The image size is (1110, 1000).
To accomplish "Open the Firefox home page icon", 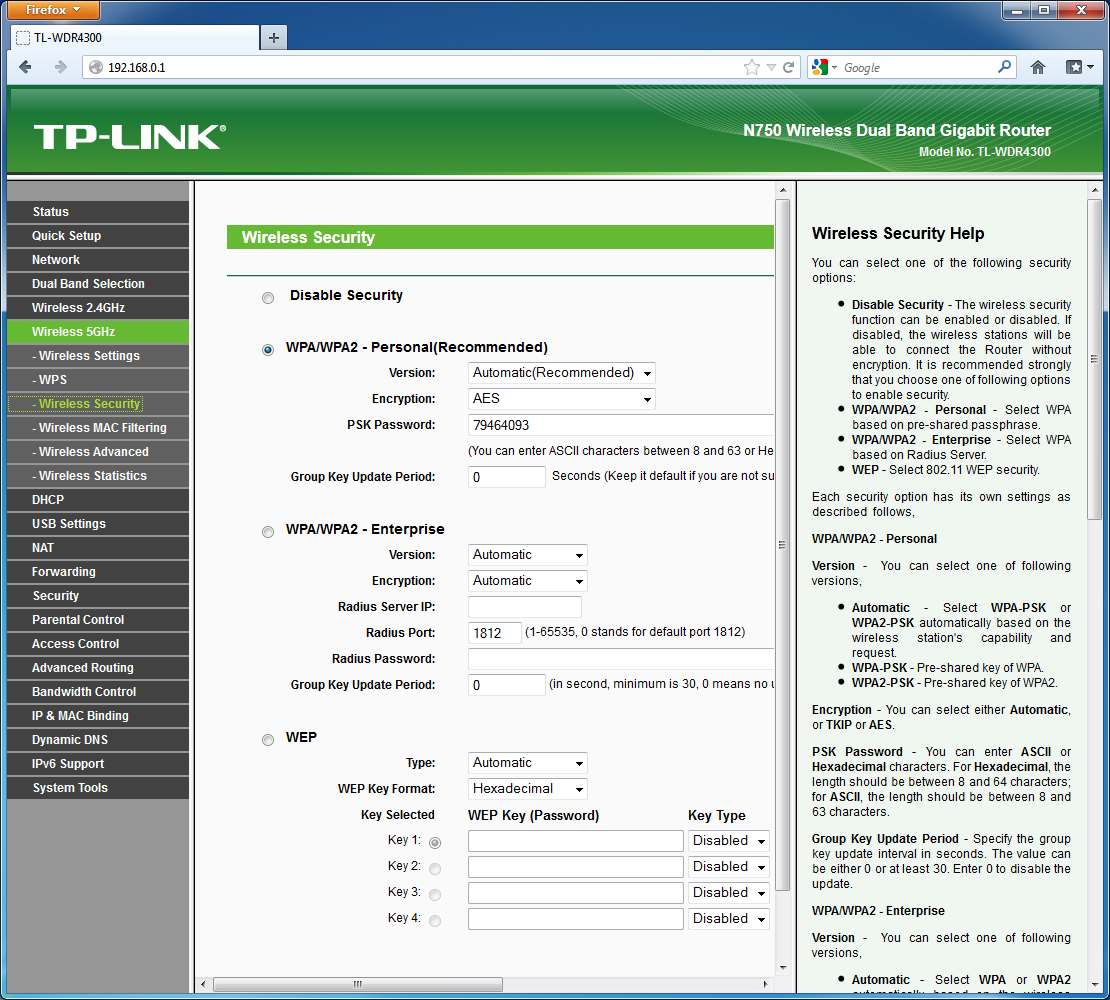I will click(1038, 67).
